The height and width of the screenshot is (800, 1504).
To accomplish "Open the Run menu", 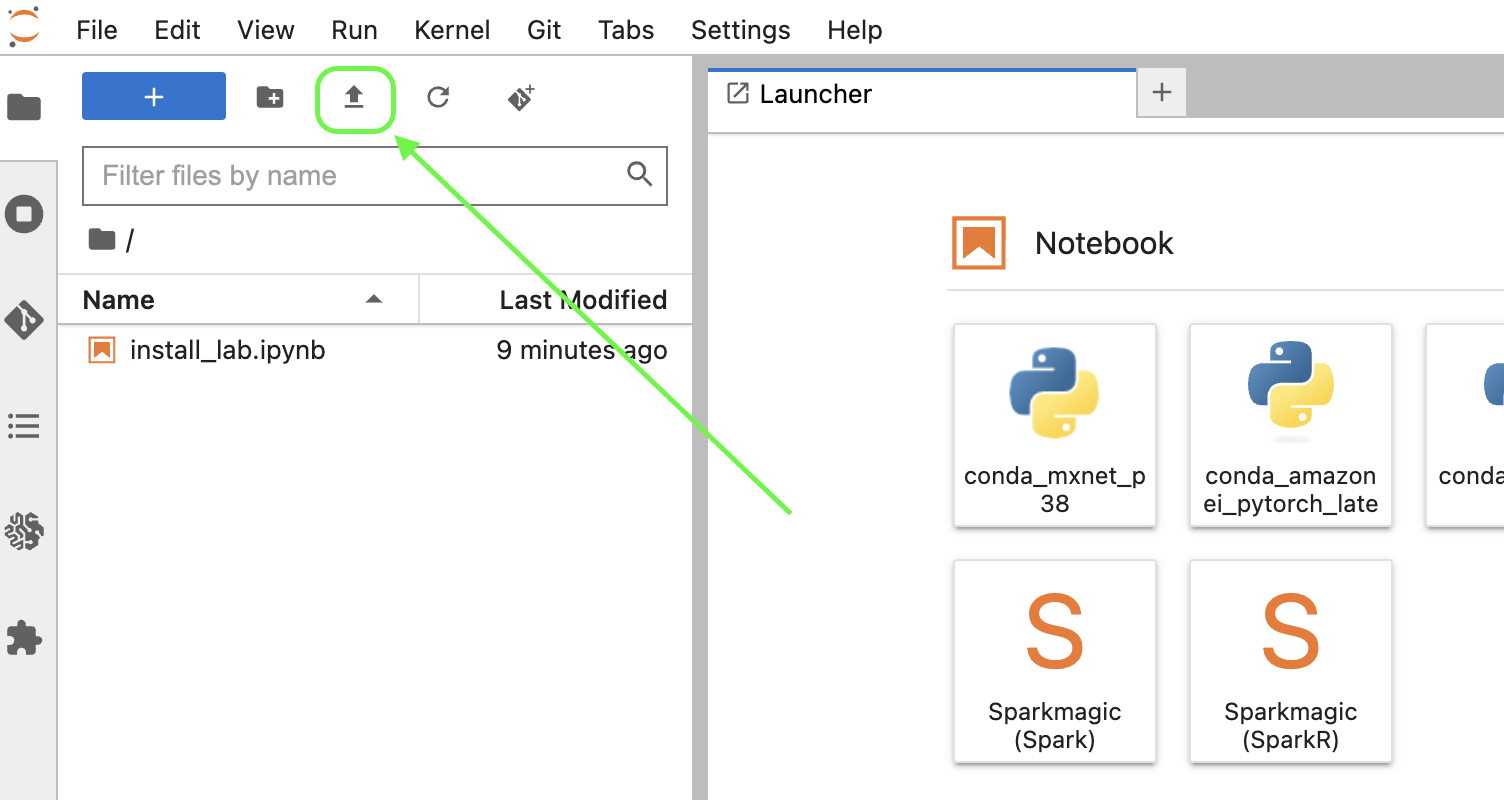I will tap(354, 30).
